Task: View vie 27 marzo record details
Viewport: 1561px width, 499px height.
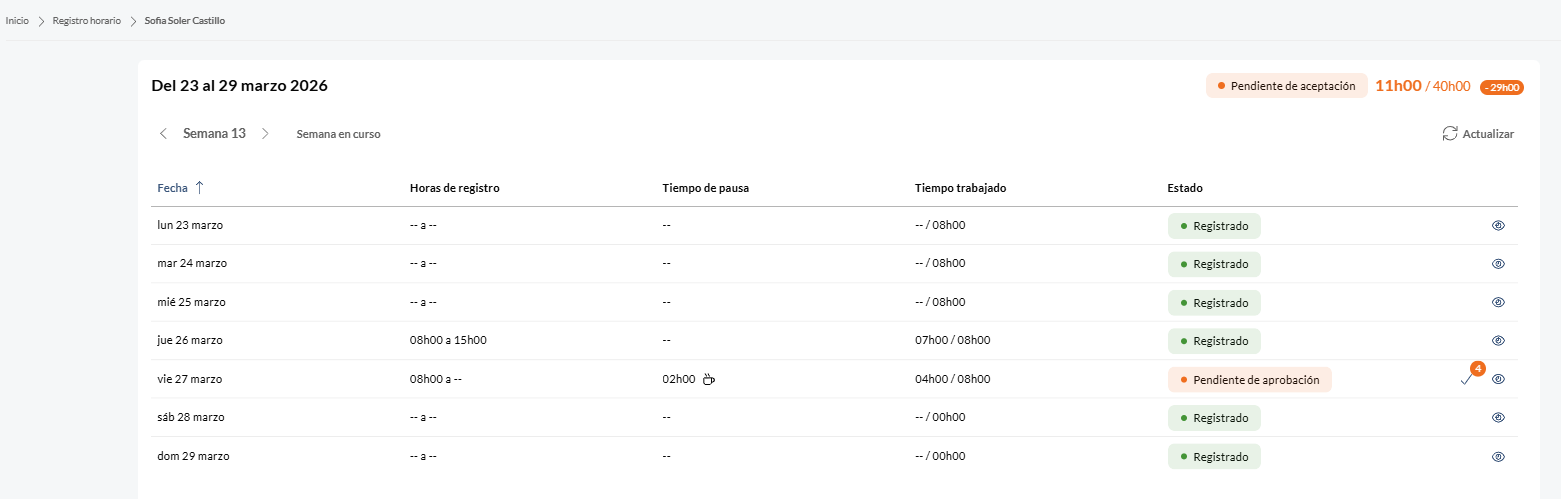Action: pyautogui.click(x=1498, y=379)
